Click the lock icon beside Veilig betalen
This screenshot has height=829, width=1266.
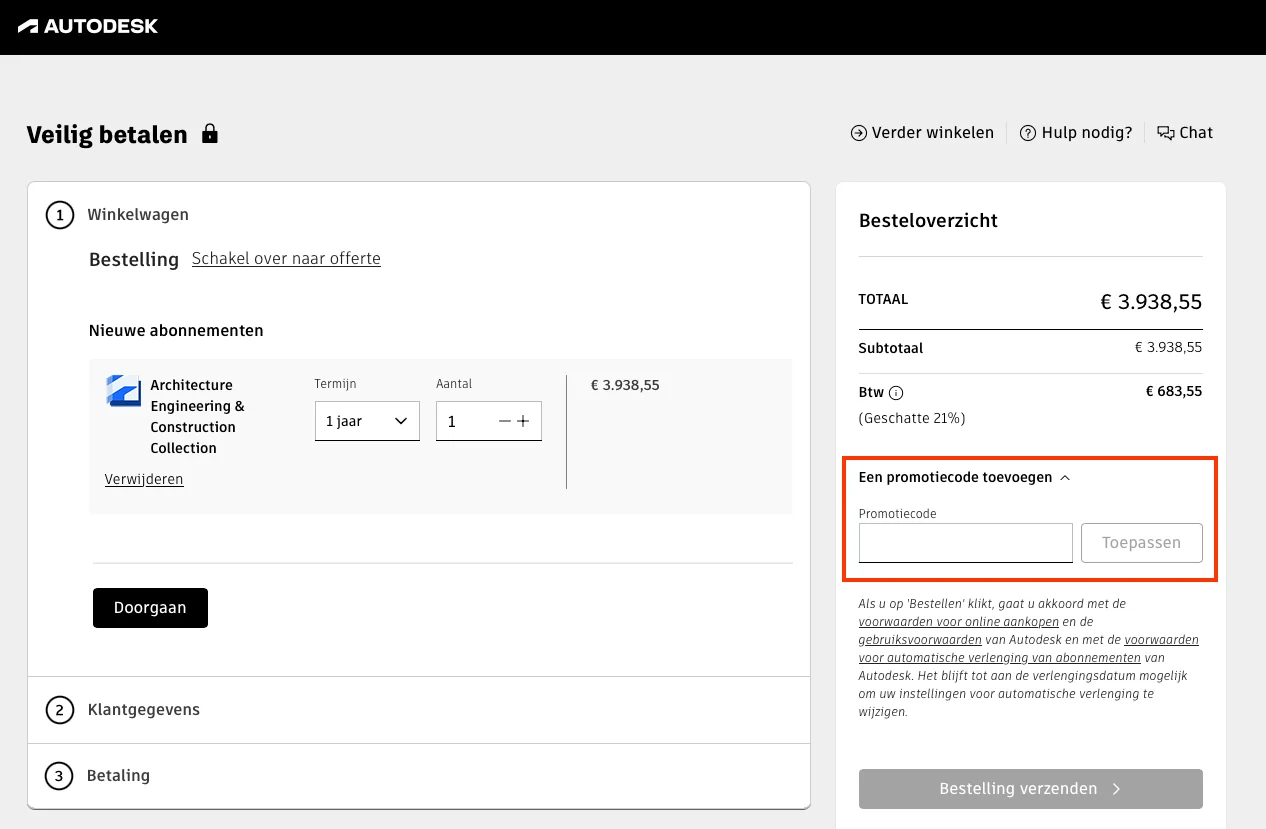click(x=209, y=133)
